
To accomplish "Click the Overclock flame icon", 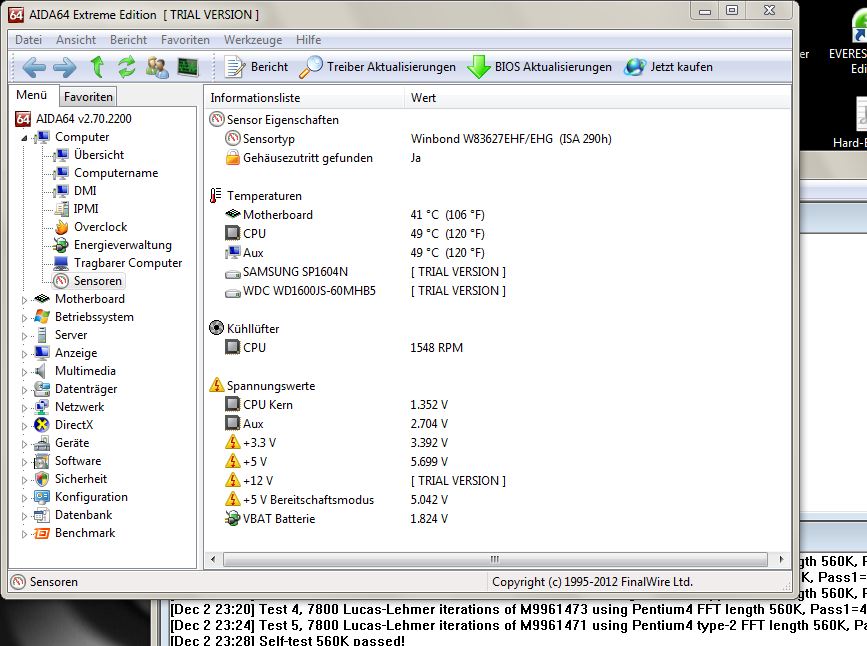I will [61, 227].
